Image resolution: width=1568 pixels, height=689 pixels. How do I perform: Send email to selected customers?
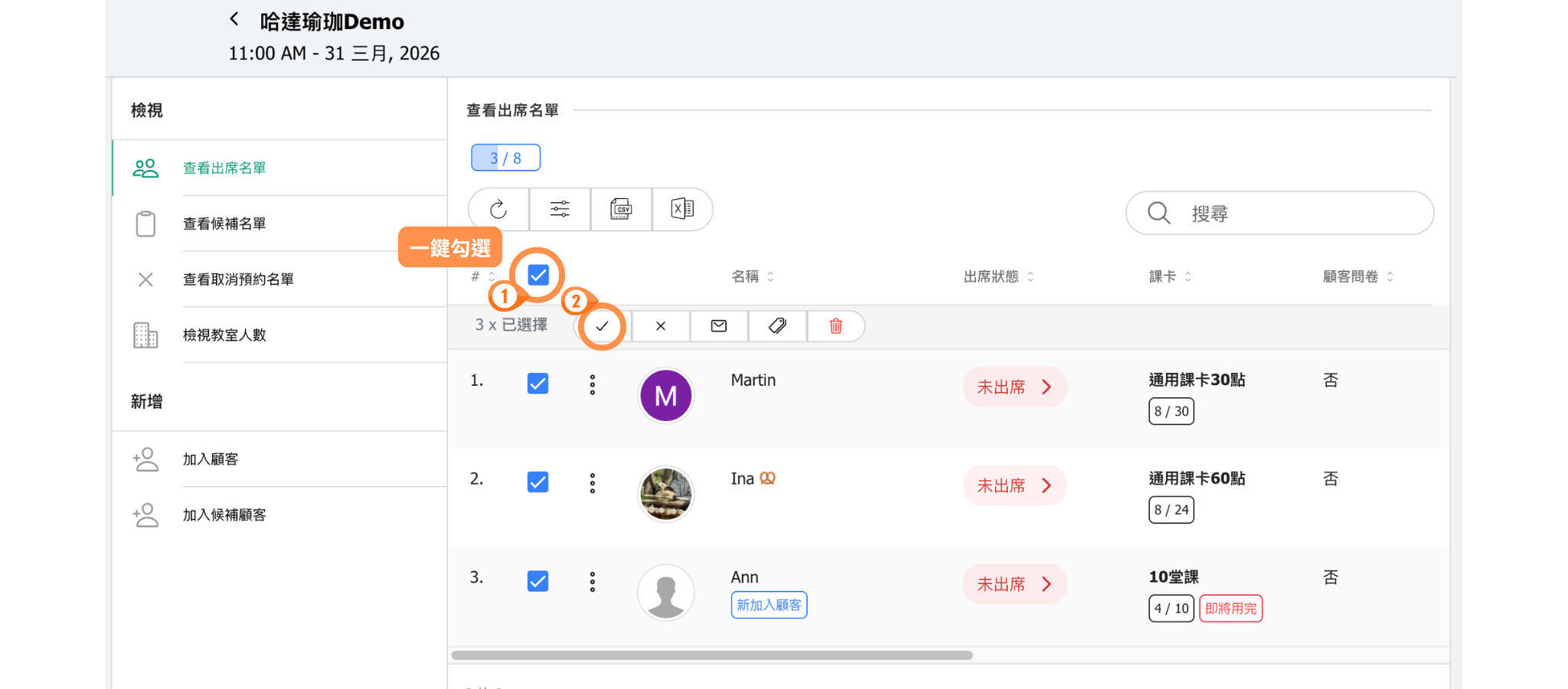click(719, 326)
